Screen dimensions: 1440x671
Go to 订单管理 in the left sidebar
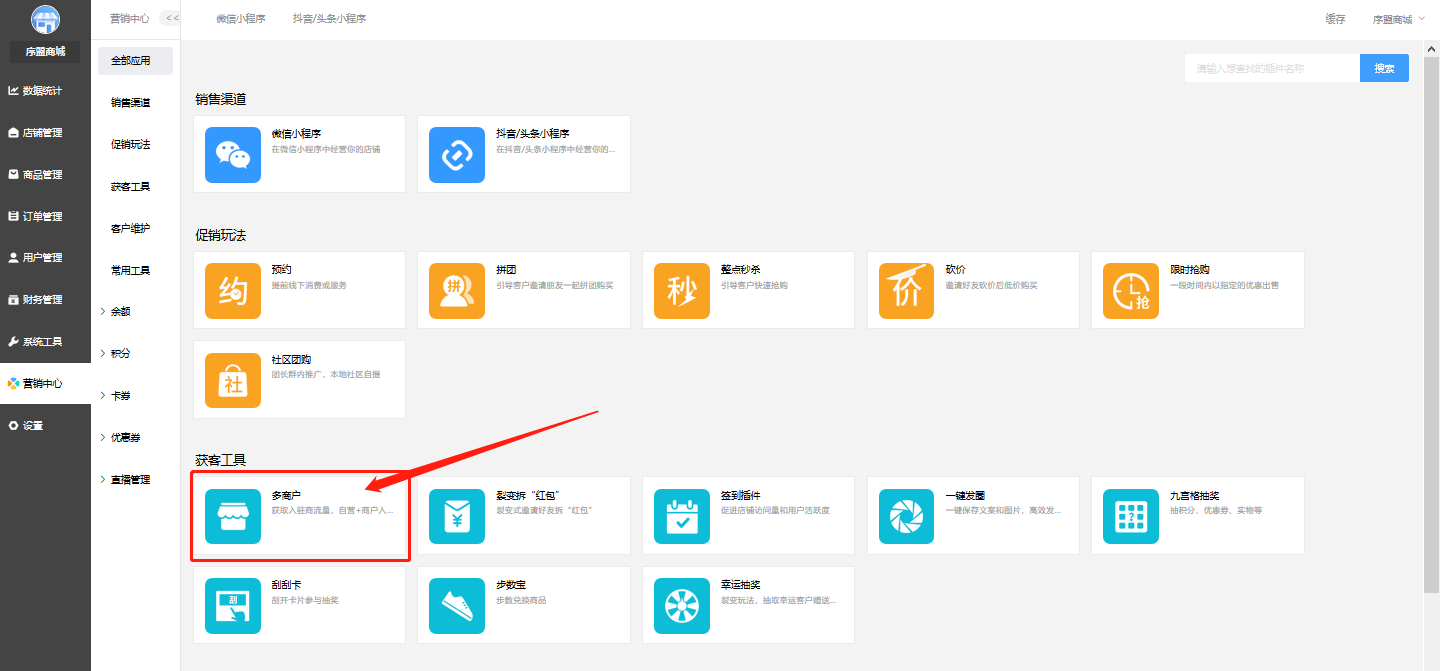coord(45,216)
